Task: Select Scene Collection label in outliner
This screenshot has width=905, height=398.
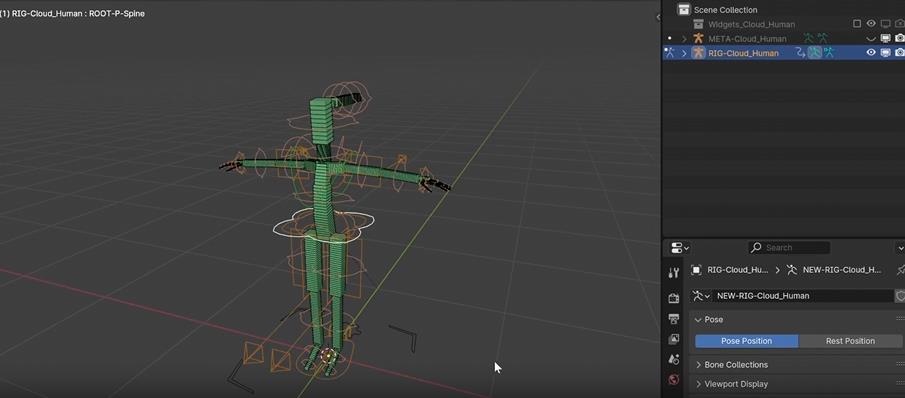Action: pos(726,10)
